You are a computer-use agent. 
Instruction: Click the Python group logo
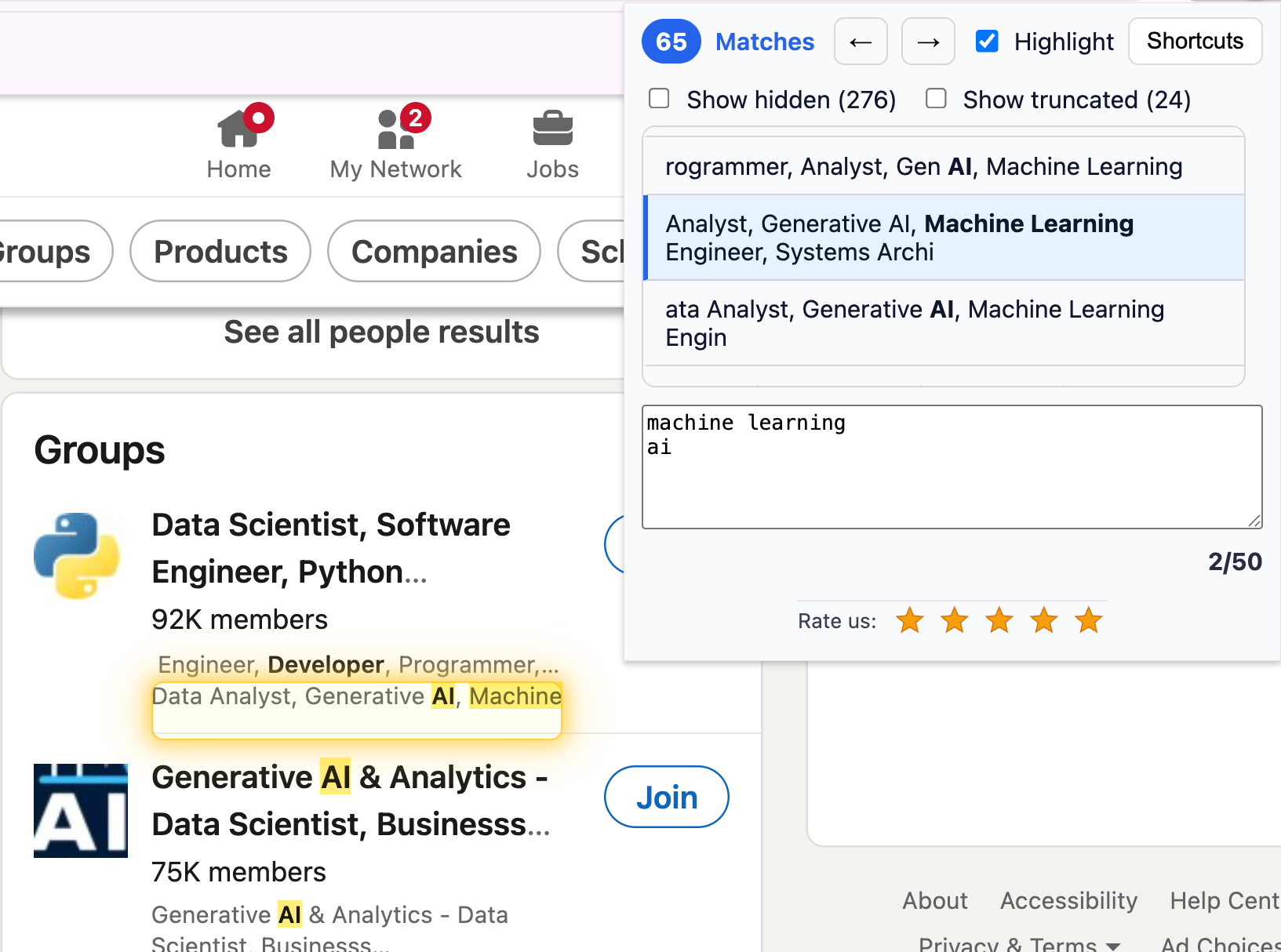77,556
